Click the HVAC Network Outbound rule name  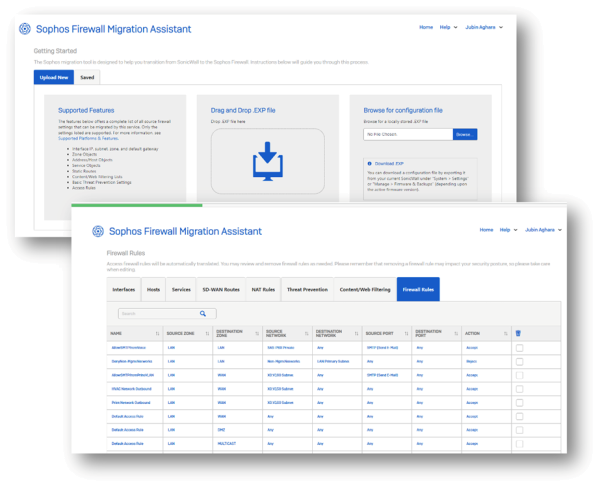pos(131,389)
